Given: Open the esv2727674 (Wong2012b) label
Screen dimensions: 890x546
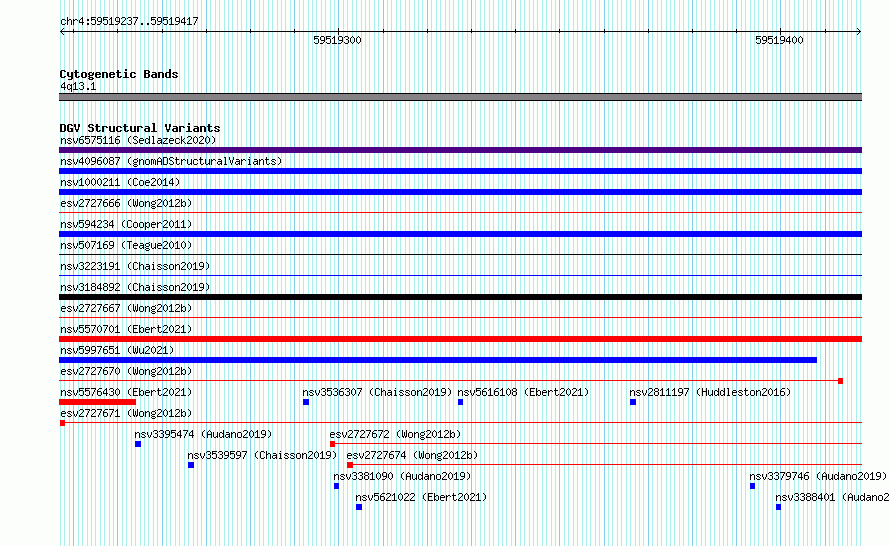Looking at the screenshot, I should (412, 455).
